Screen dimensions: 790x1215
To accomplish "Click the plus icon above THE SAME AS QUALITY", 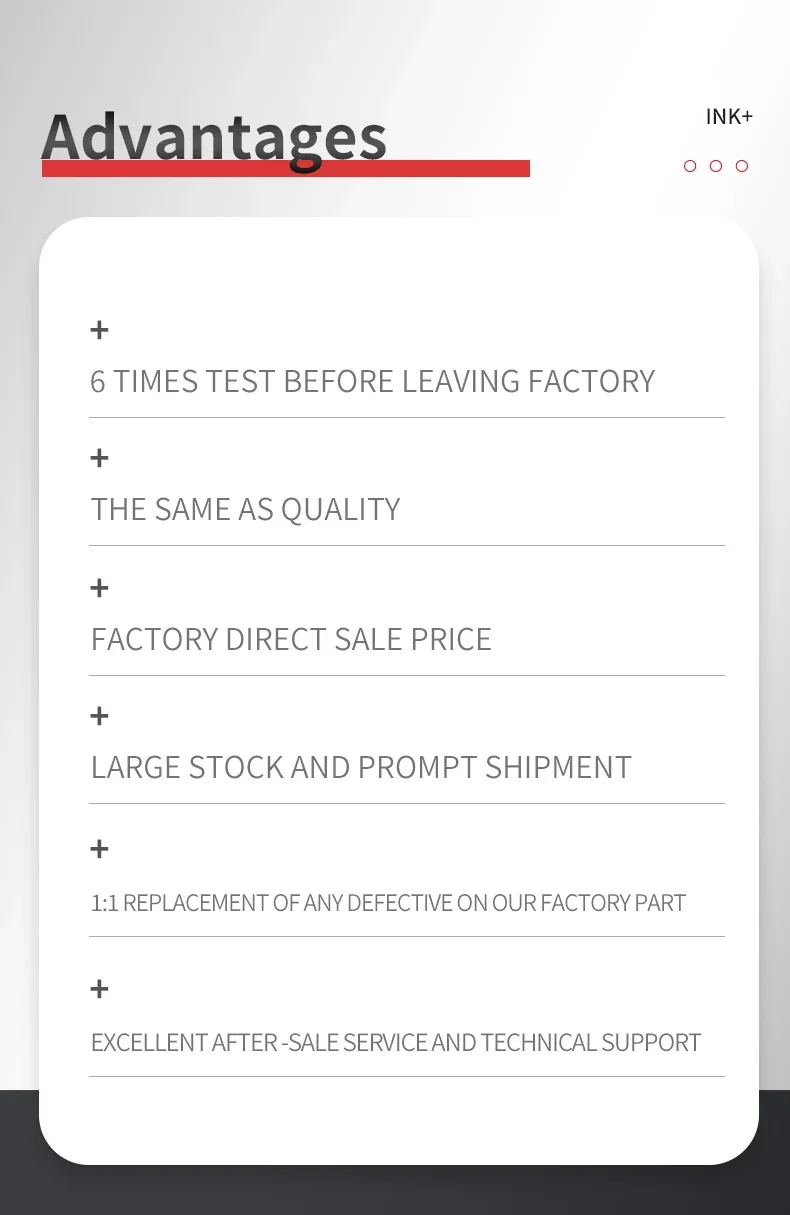I will coord(99,458).
